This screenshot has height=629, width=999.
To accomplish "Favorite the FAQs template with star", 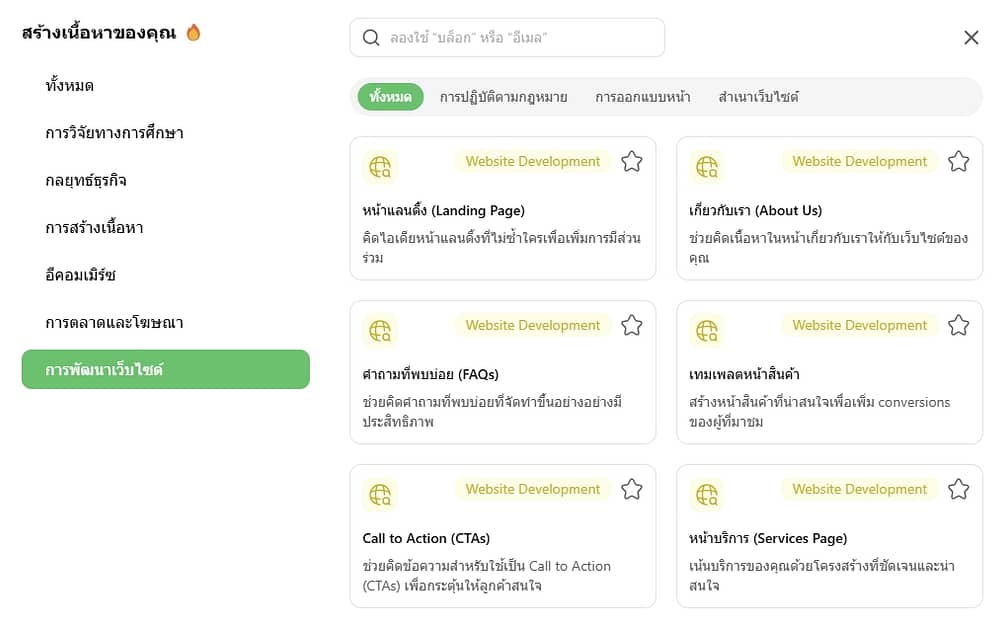I will [x=631, y=326].
